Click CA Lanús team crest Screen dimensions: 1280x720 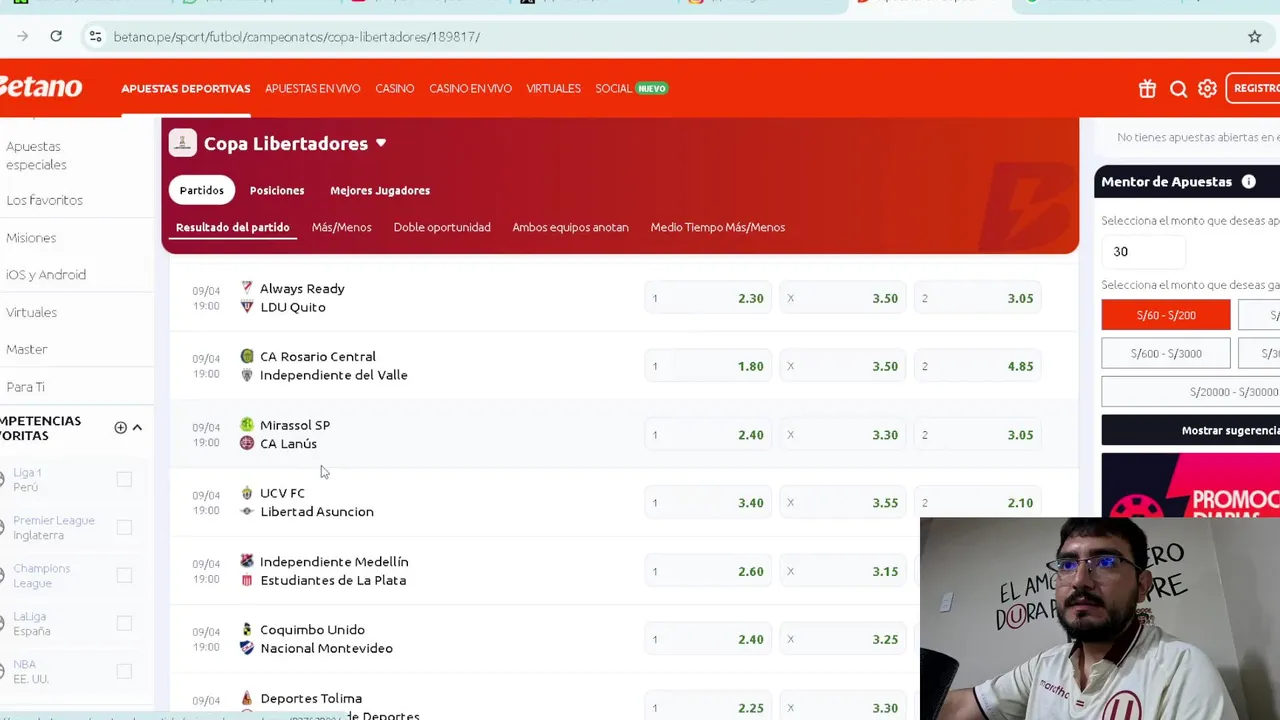[x=247, y=443]
